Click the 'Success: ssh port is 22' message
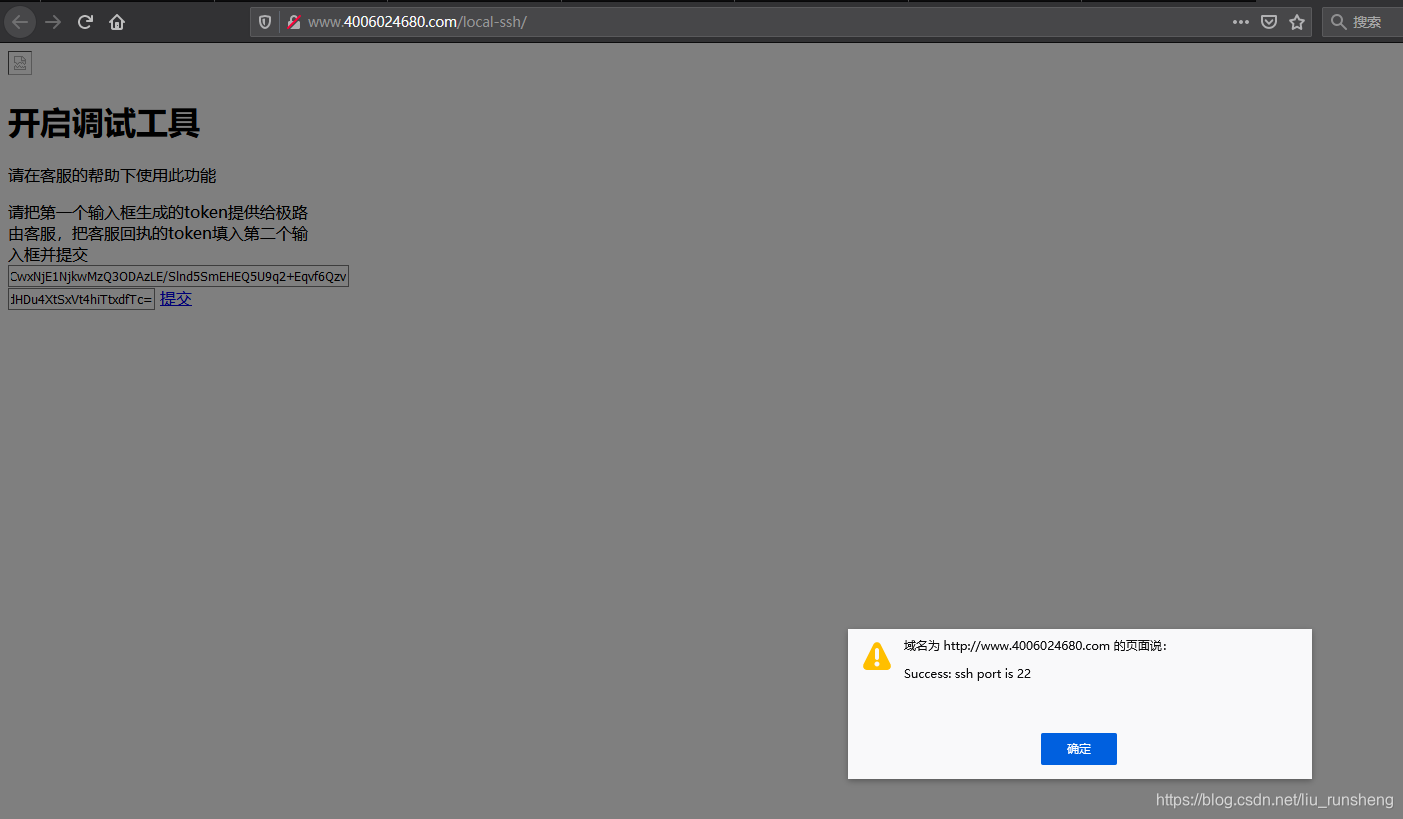This screenshot has width=1403, height=819. 967,674
